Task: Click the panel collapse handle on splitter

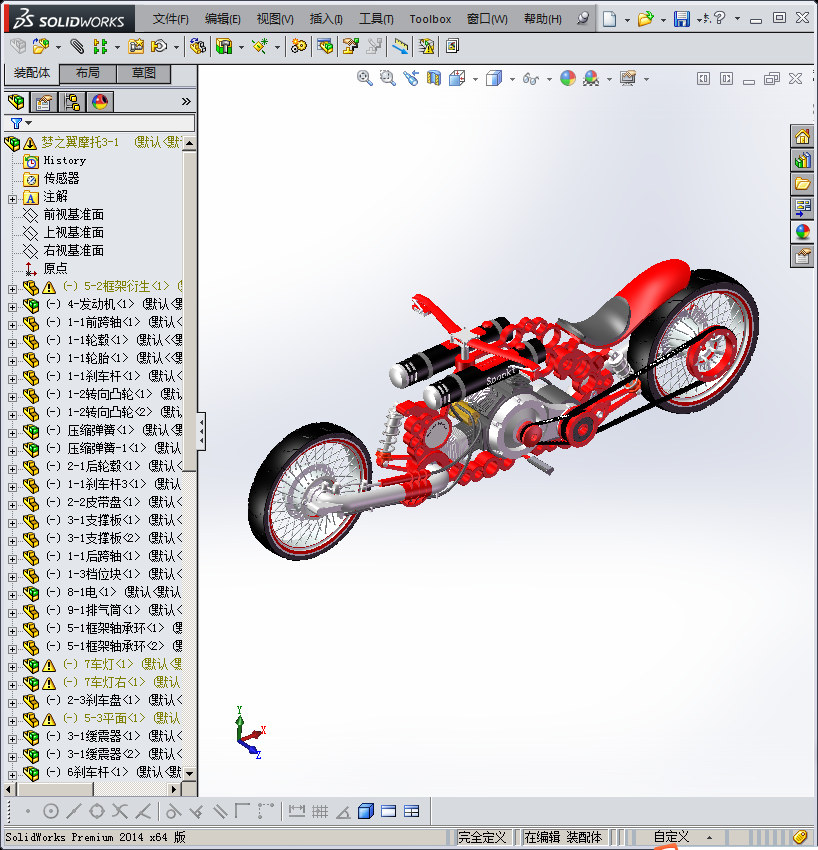Action: coord(202,432)
